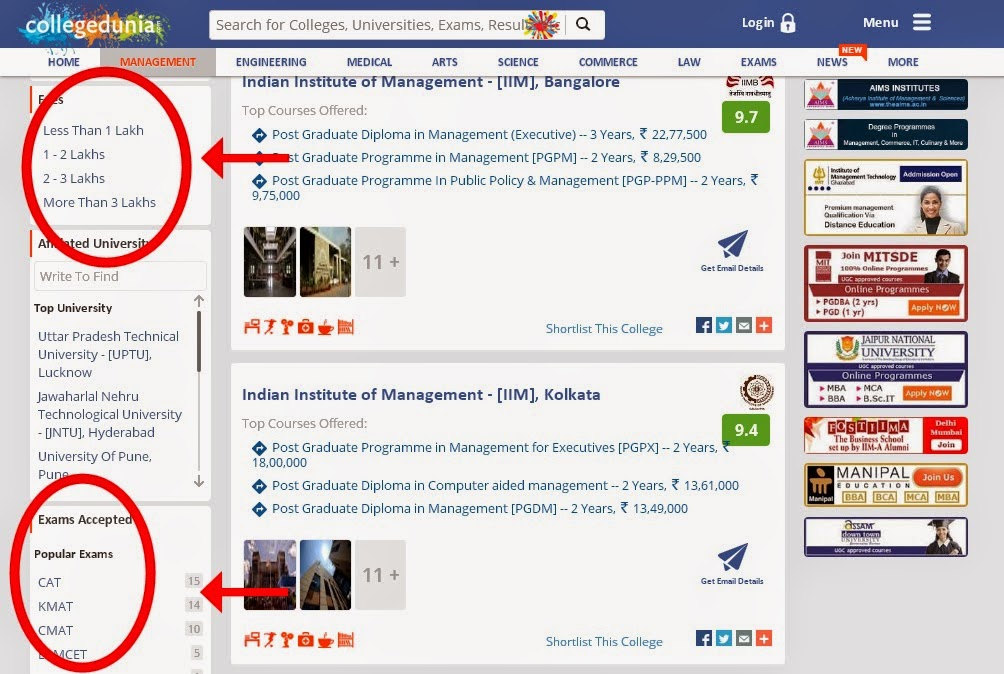Open the MEDICAL tab
Screen dimensions: 1004x674
pyautogui.click(x=369, y=62)
